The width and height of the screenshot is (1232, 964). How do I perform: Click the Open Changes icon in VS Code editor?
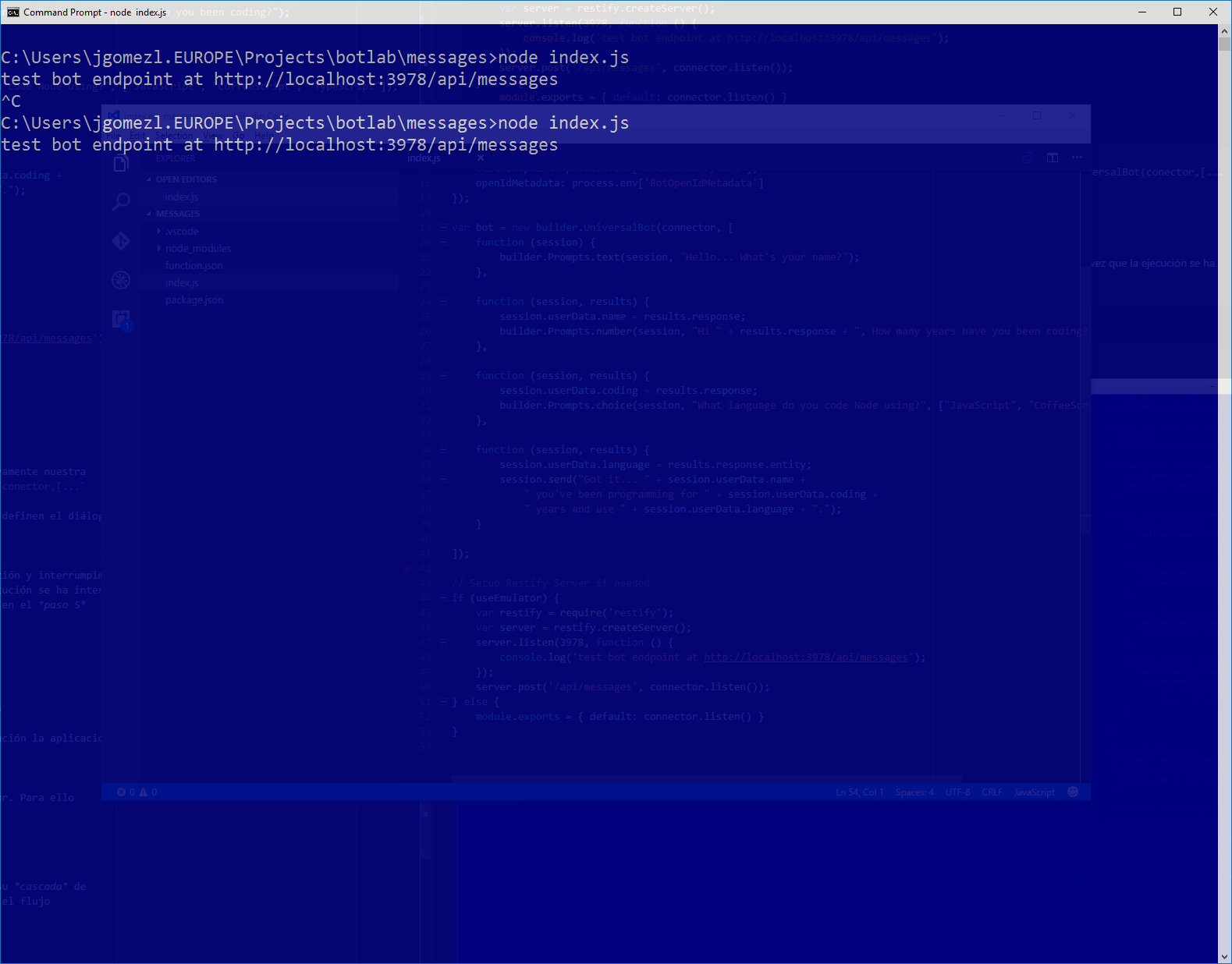1028,158
